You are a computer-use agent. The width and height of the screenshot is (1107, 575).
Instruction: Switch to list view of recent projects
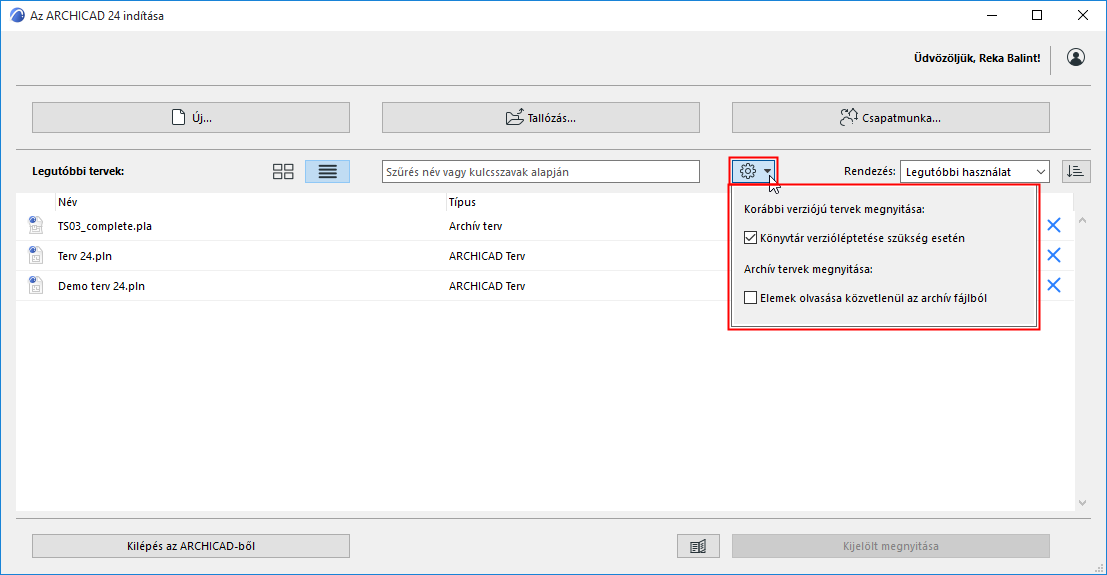point(328,172)
